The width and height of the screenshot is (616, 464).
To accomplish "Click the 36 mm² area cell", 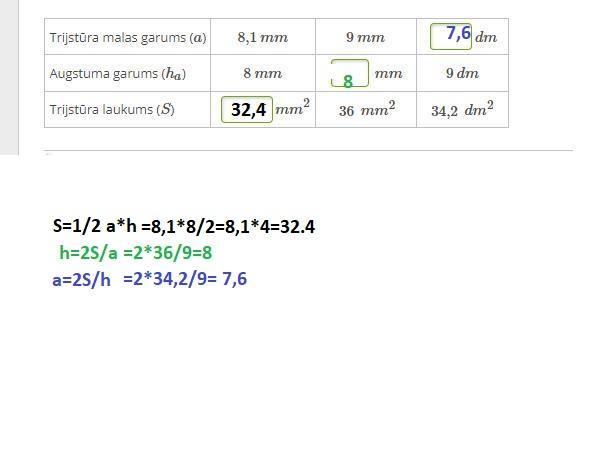I will [x=366, y=110].
